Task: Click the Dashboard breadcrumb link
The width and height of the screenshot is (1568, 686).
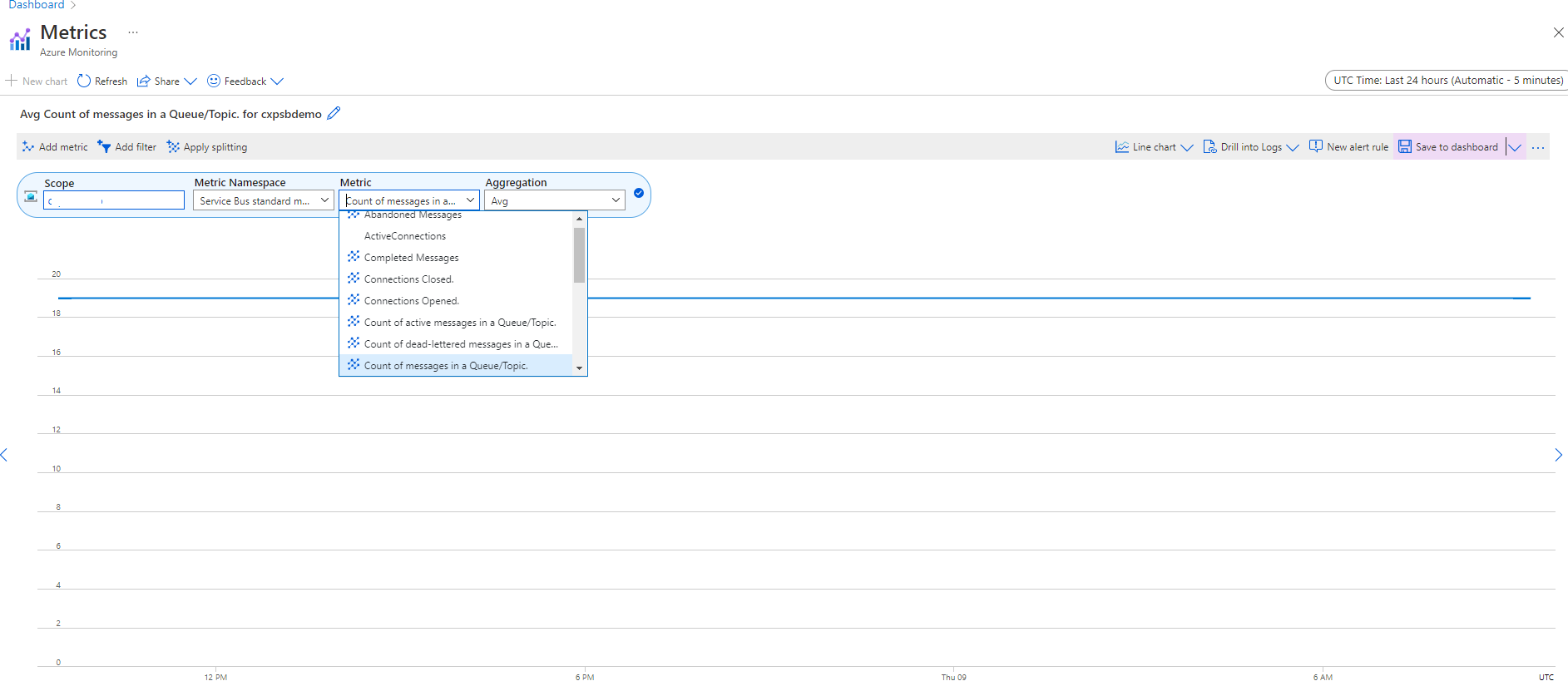Action: 36,5
